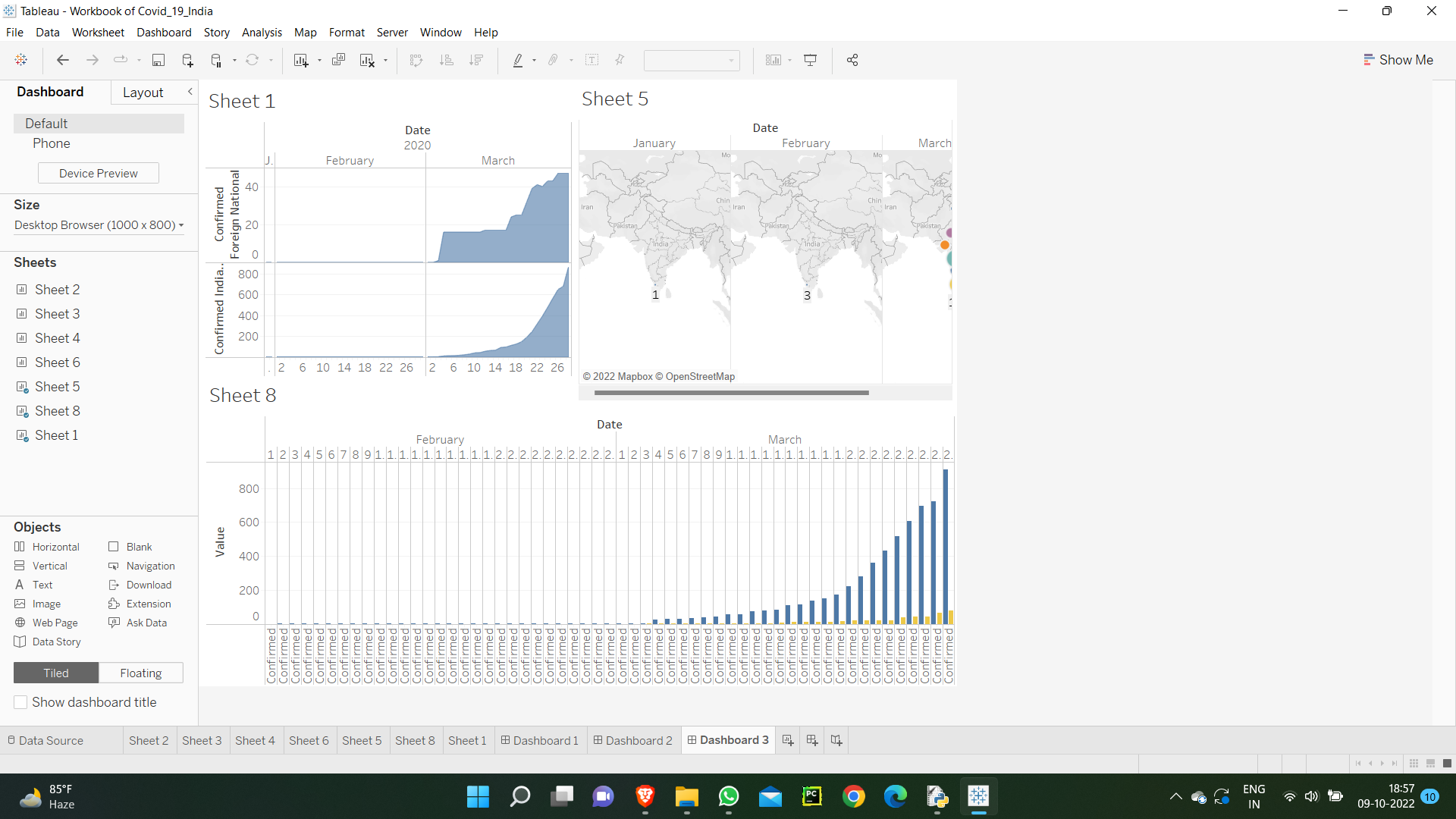Screen dimensions: 1456x819
Task: Open the Tableau start page icon
Action: pos(20,60)
